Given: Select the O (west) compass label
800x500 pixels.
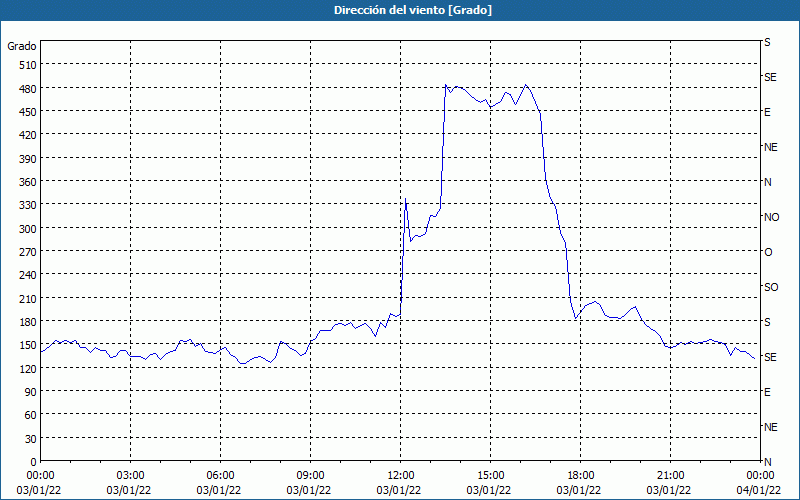Looking at the screenshot, I should coord(768,252).
